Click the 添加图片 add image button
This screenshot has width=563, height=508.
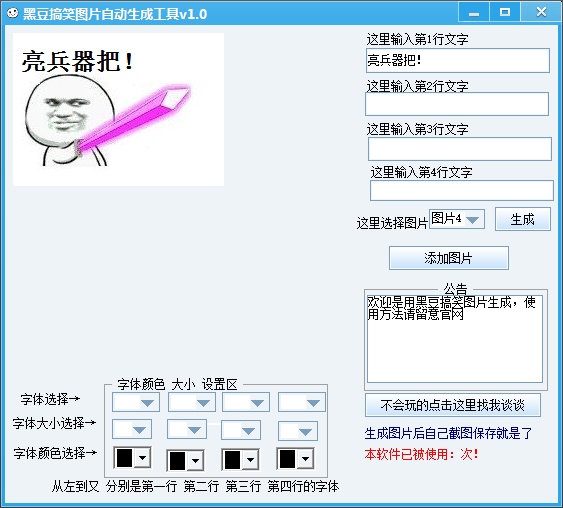[448, 258]
